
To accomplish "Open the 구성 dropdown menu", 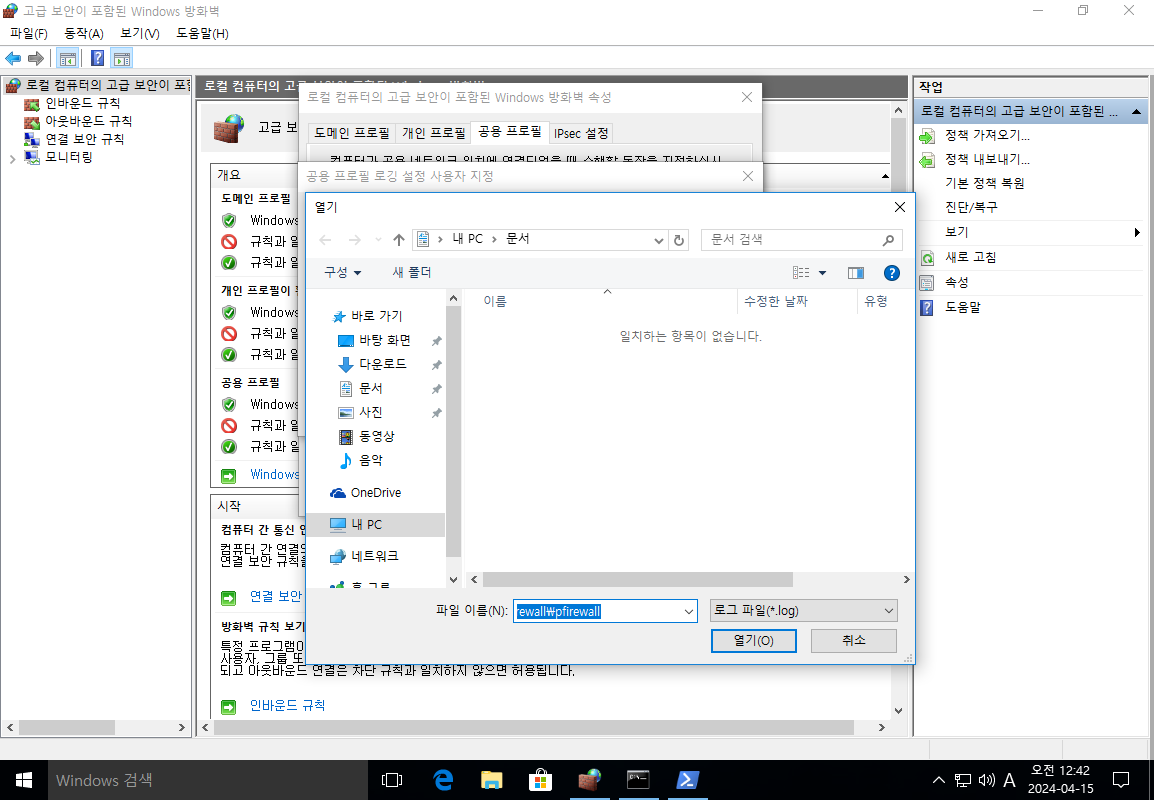I will [x=343, y=272].
